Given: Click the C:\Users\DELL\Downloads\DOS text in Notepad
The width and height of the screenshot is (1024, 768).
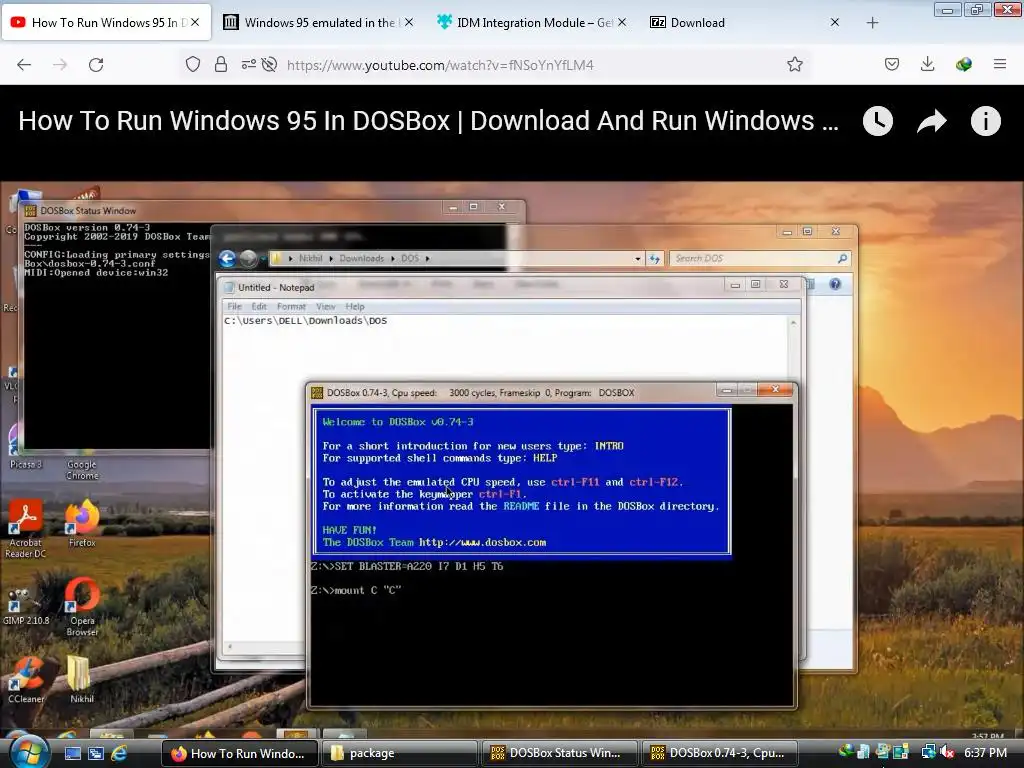Looking at the screenshot, I should (306, 321).
